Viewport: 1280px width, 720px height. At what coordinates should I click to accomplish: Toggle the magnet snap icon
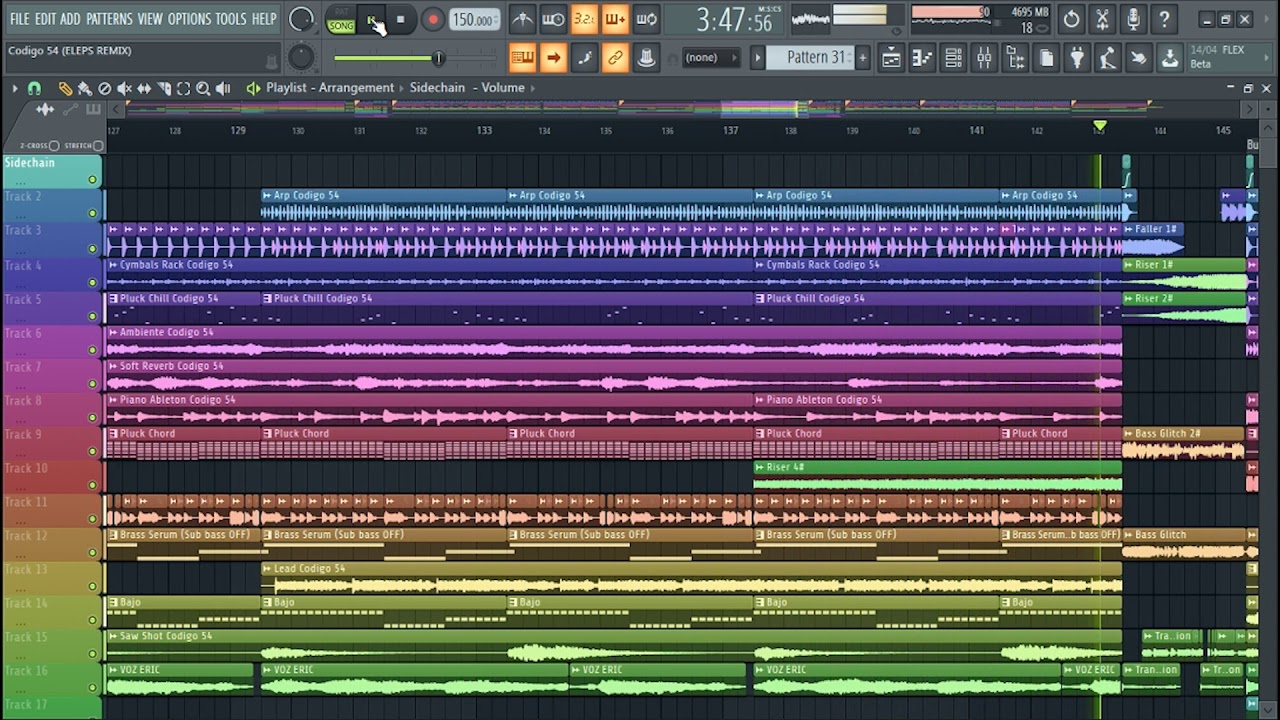34,88
